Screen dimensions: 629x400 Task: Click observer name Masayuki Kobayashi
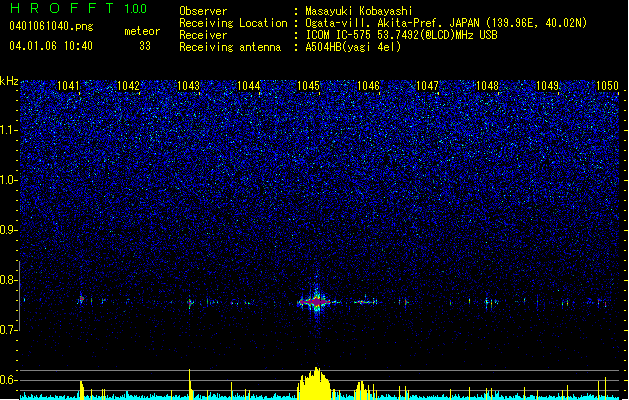click(x=359, y=11)
